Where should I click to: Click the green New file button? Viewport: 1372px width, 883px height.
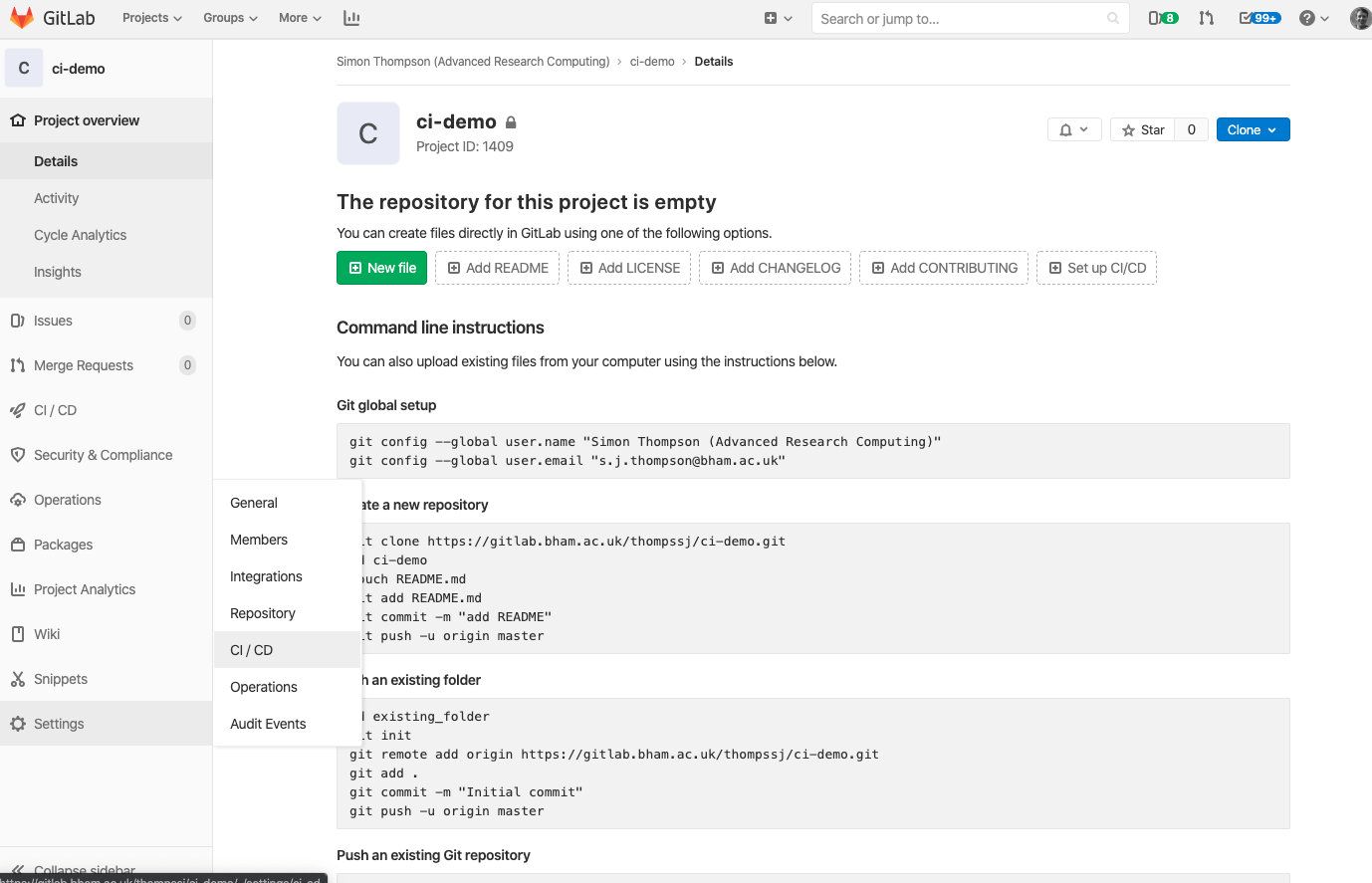381,268
